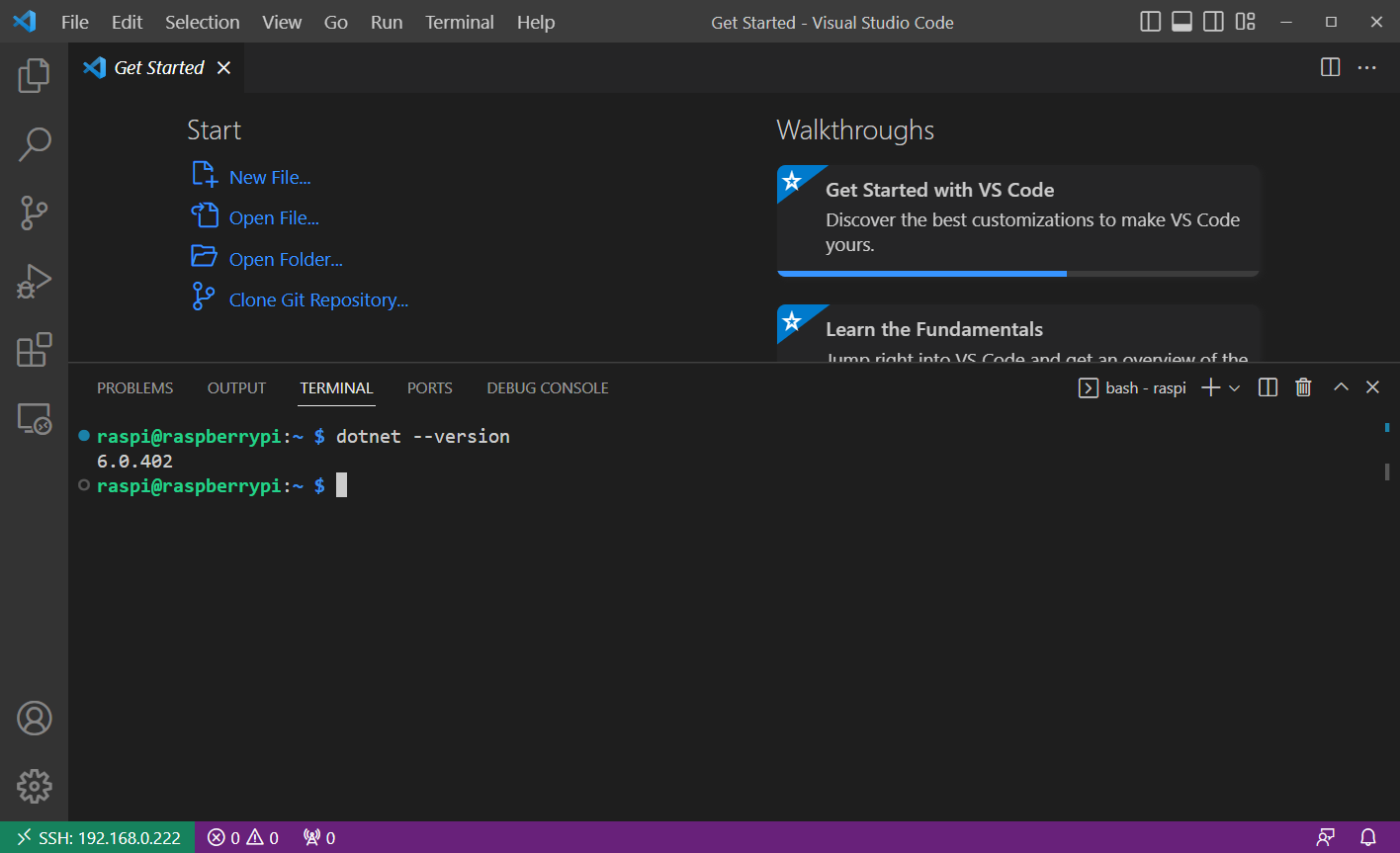The image size is (1400, 853).
Task: Open Manage gear settings icon
Action: 34,787
